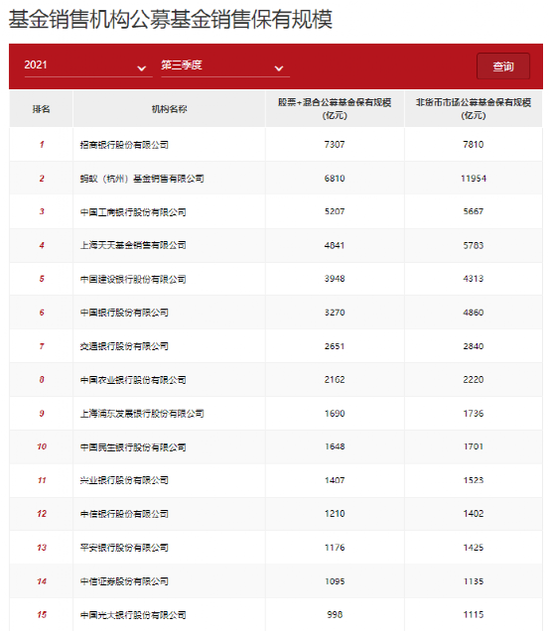550x631 pixels.
Task: Click rank number 1 in the table
Action: click(41, 144)
